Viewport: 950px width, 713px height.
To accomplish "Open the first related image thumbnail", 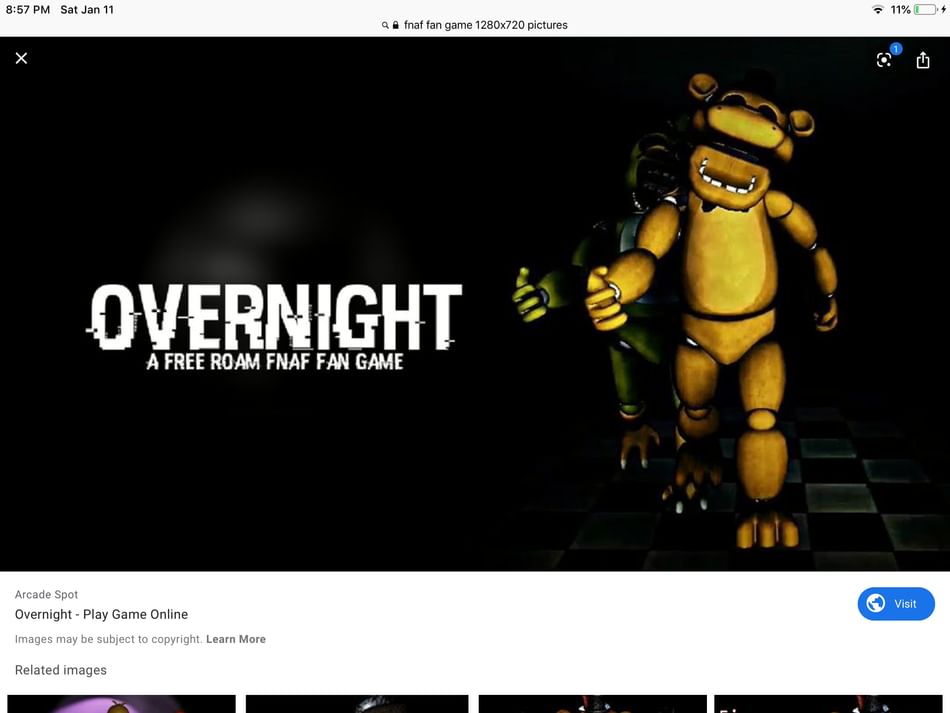I will (121, 704).
